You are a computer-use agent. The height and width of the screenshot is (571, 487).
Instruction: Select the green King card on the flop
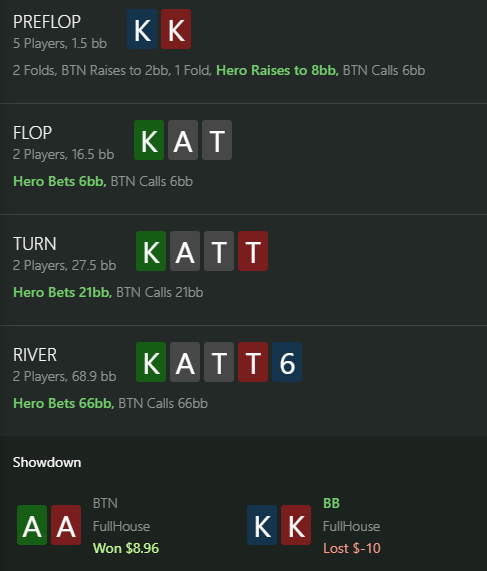(149, 140)
